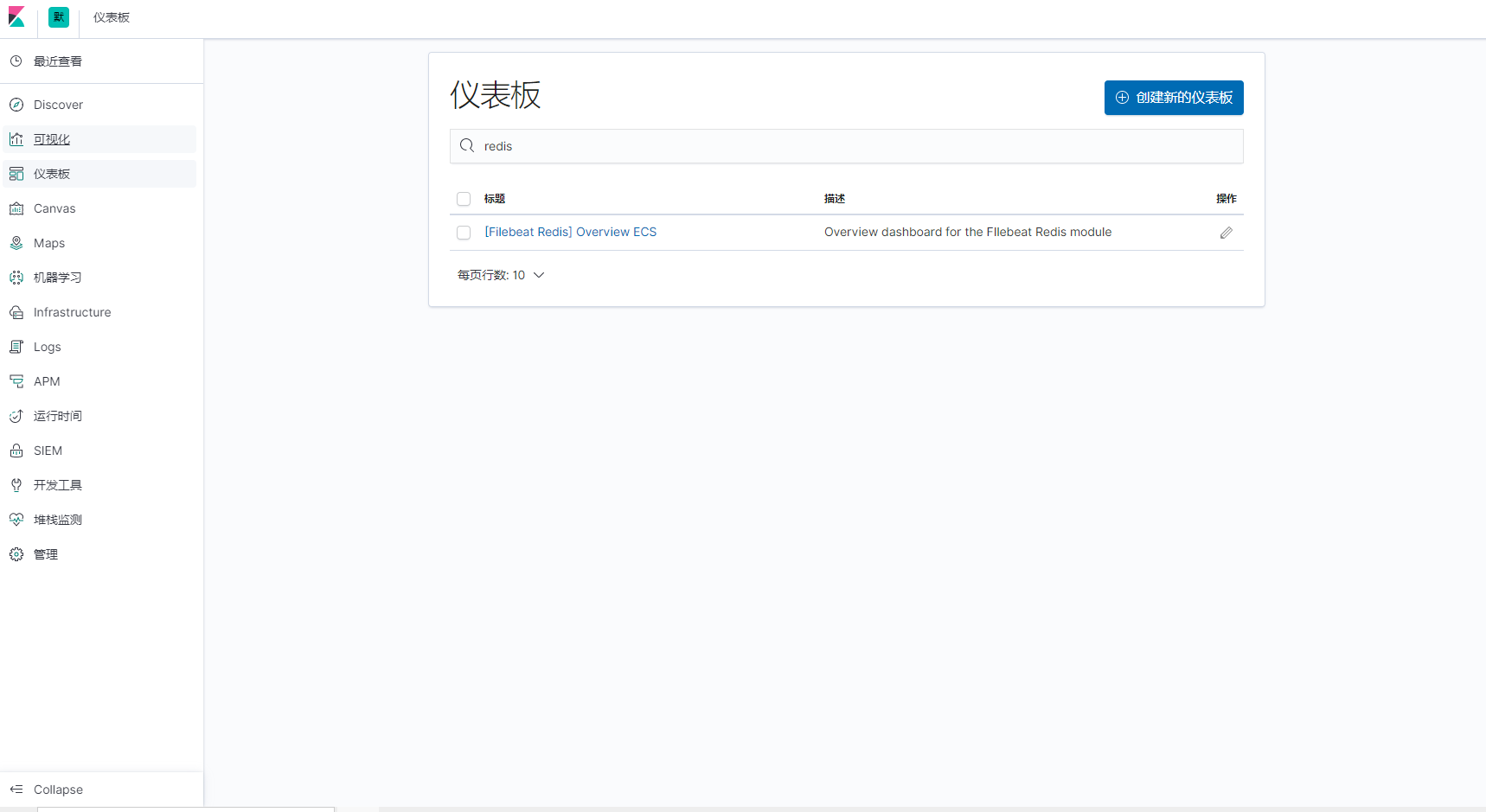Click 创建新的仪表板 button

click(1174, 98)
